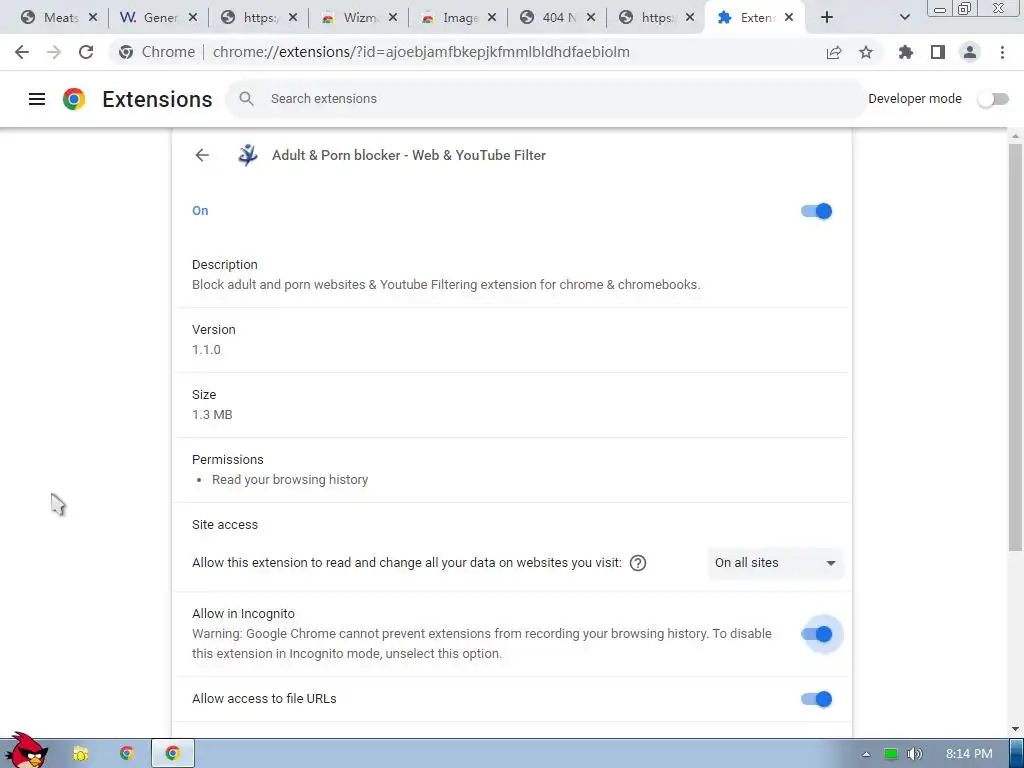Viewport: 1024px width, 768px height.
Task: Click the version text 1.1.0
Action: [x=206, y=349]
